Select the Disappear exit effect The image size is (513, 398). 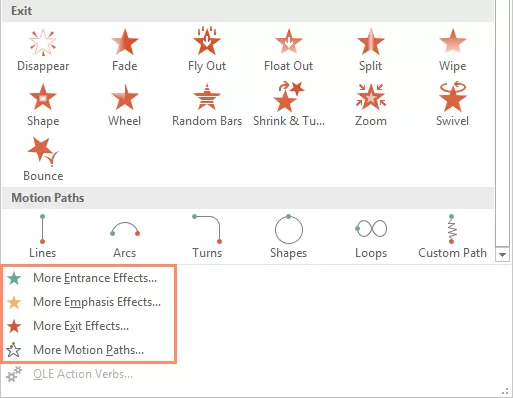point(43,50)
